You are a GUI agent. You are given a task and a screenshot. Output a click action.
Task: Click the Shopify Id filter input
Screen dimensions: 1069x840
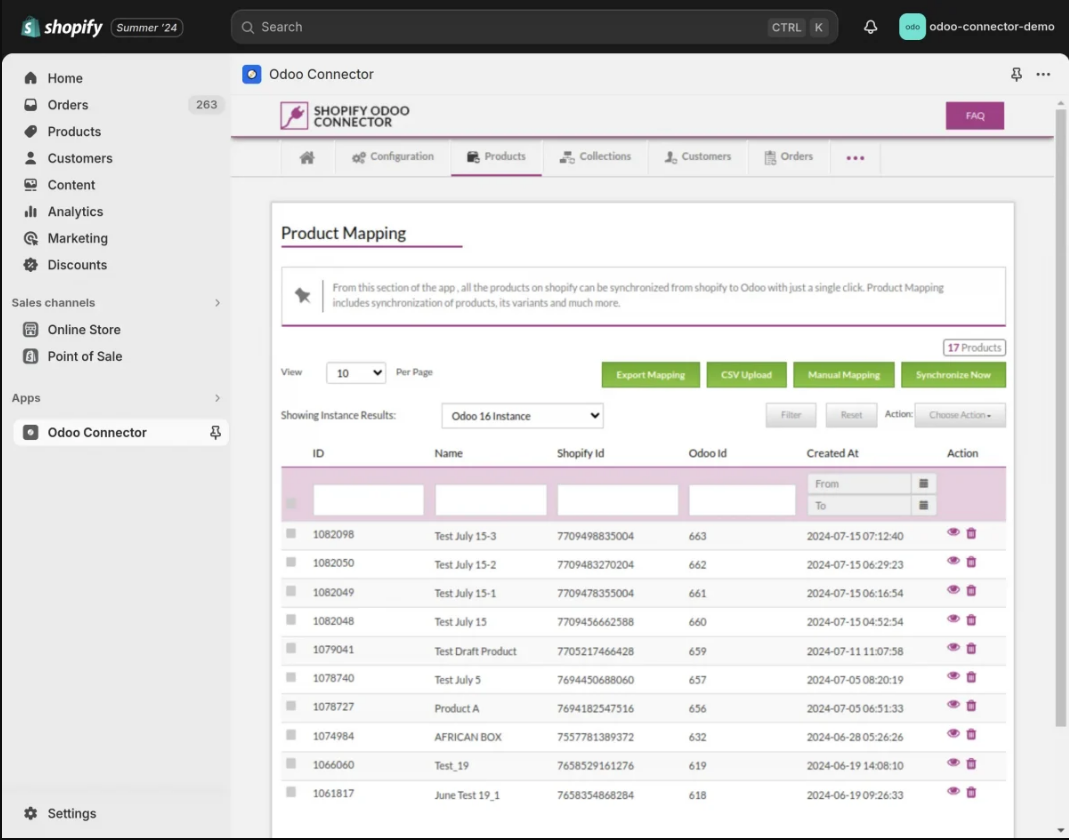(618, 500)
